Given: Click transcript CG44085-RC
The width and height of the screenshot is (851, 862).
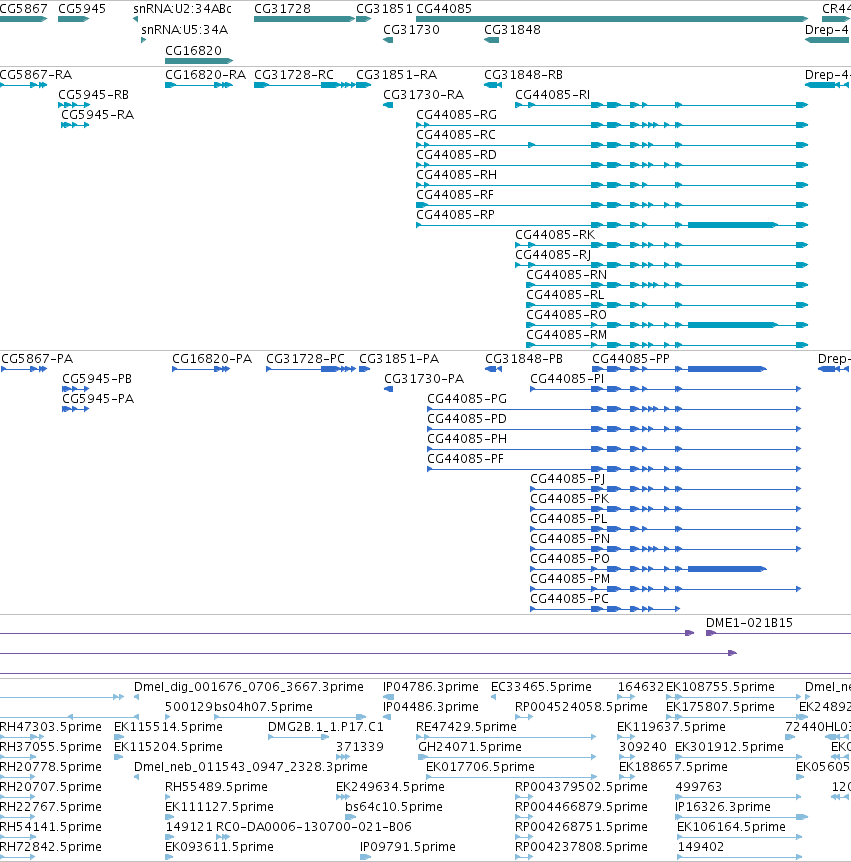Looking at the screenshot, I should coord(456,135).
